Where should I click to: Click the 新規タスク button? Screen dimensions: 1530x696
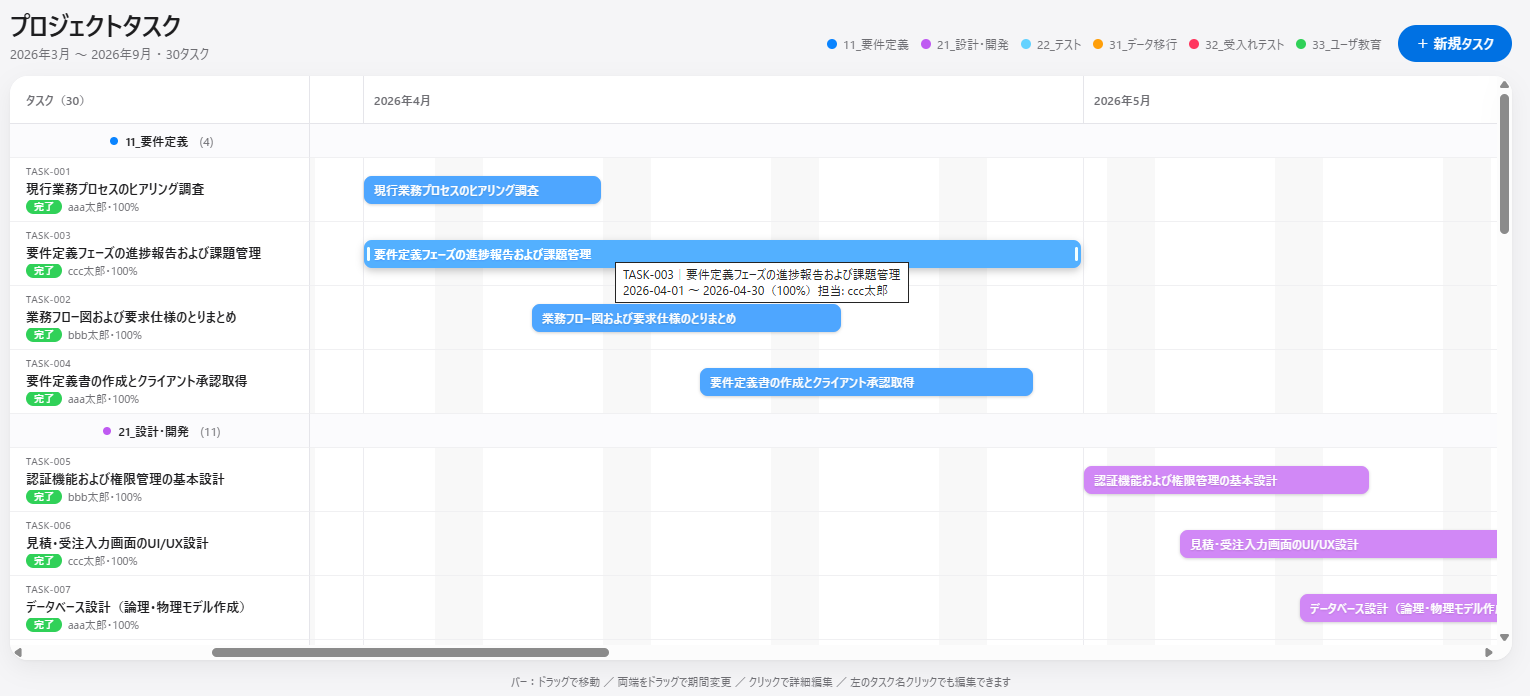point(1454,44)
